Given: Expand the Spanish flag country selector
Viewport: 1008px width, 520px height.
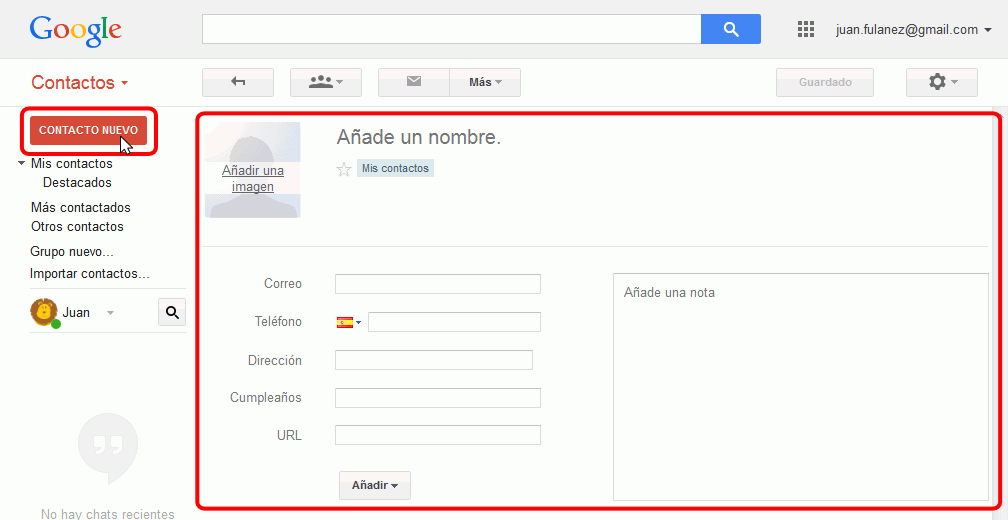Looking at the screenshot, I should point(349,322).
